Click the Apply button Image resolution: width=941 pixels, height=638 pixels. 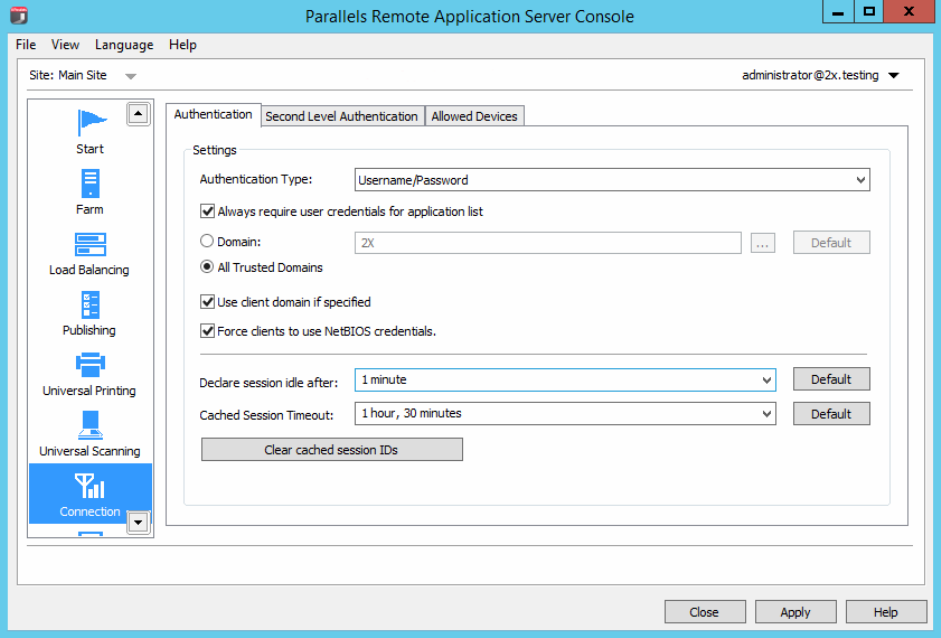795,612
